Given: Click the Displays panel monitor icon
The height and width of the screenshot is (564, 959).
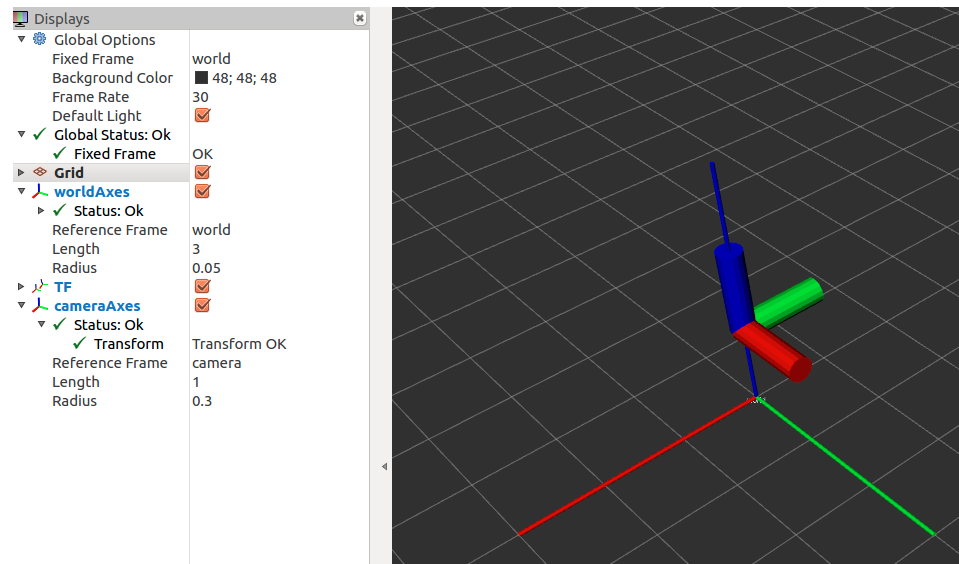Looking at the screenshot, I should pyautogui.click(x=20, y=19).
